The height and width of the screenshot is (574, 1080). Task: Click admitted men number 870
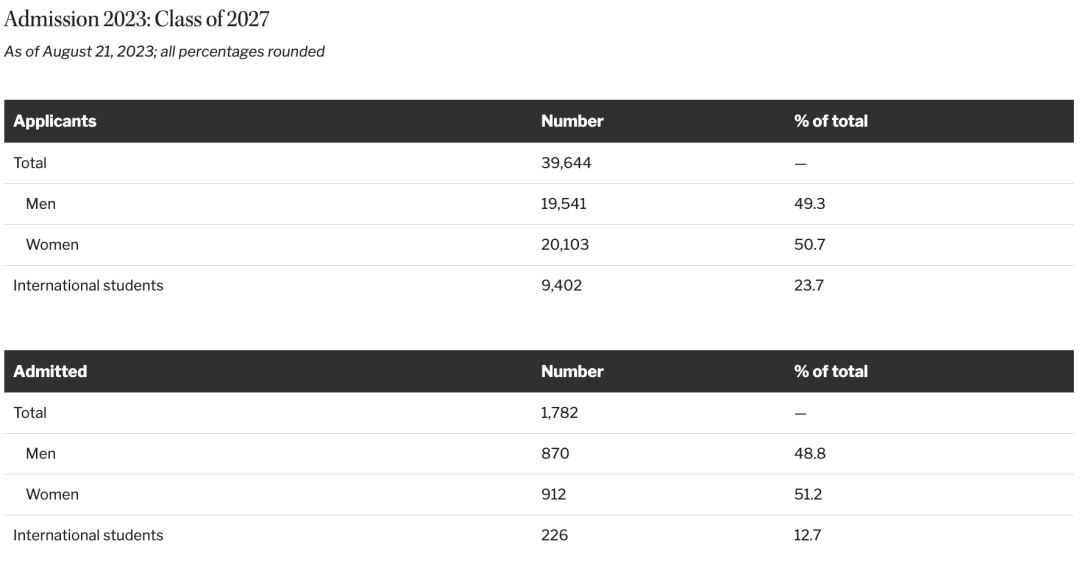pyautogui.click(x=555, y=453)
